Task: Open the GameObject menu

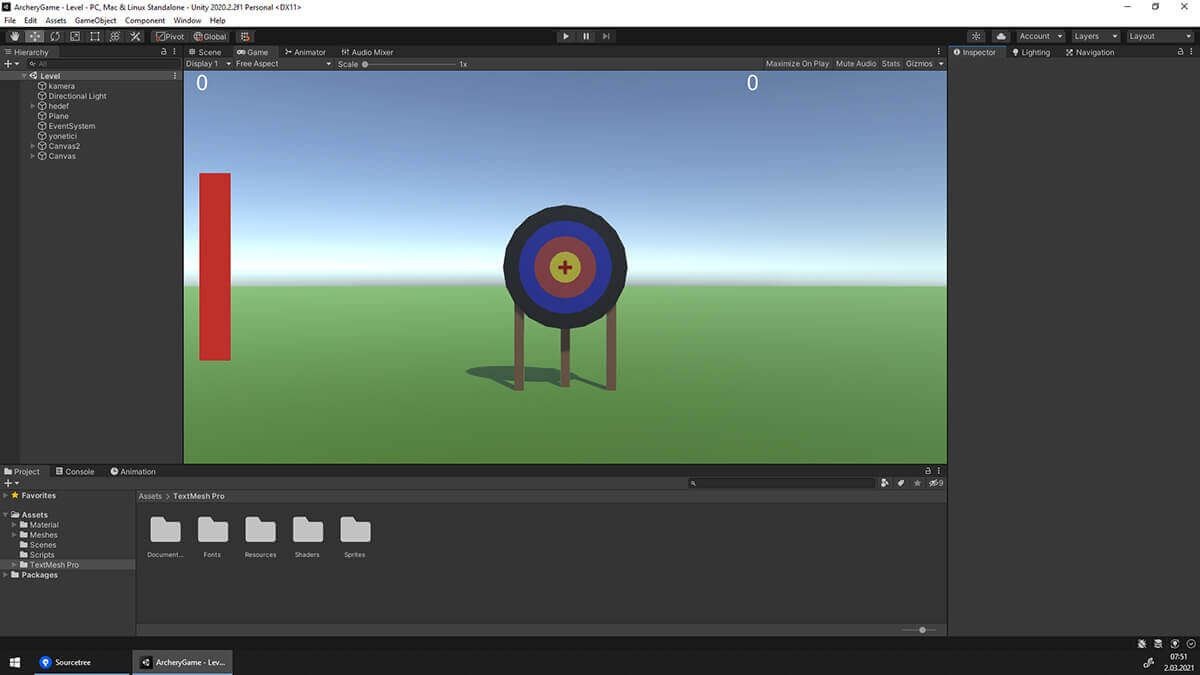Action: point(95,20)
